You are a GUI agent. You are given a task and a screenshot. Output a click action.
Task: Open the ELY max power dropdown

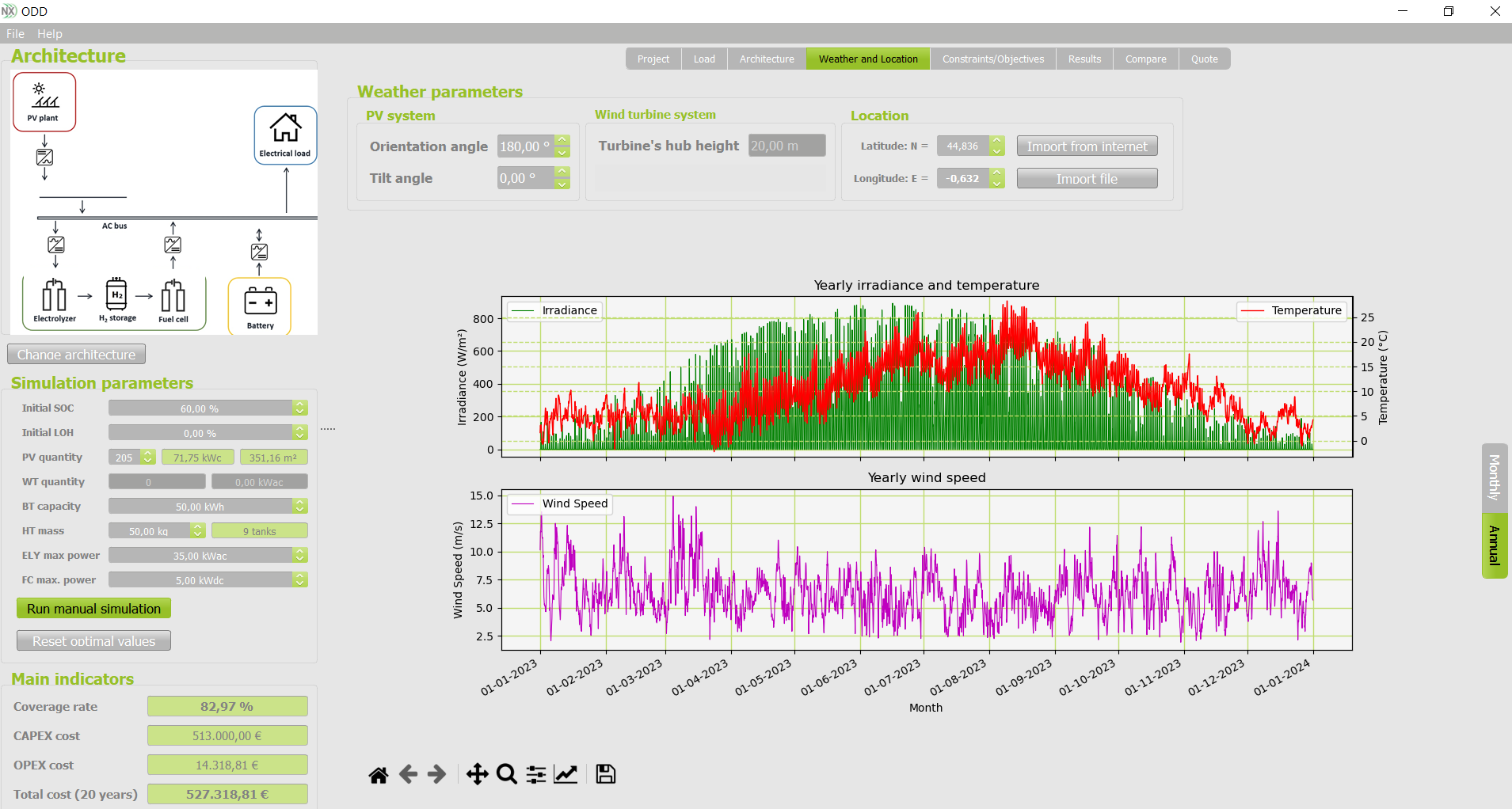click(x=300, y=556)
